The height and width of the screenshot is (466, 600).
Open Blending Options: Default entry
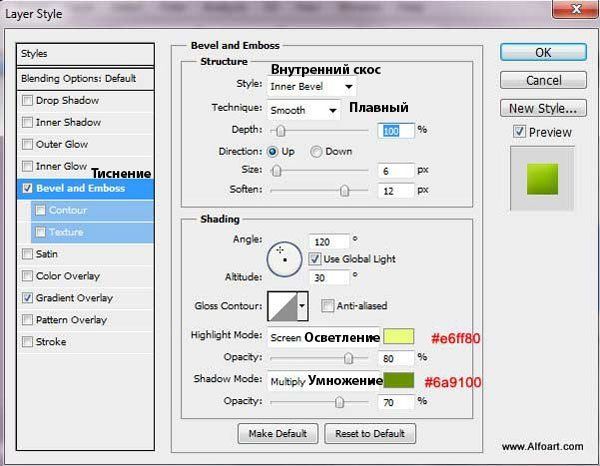pos(85,79)
